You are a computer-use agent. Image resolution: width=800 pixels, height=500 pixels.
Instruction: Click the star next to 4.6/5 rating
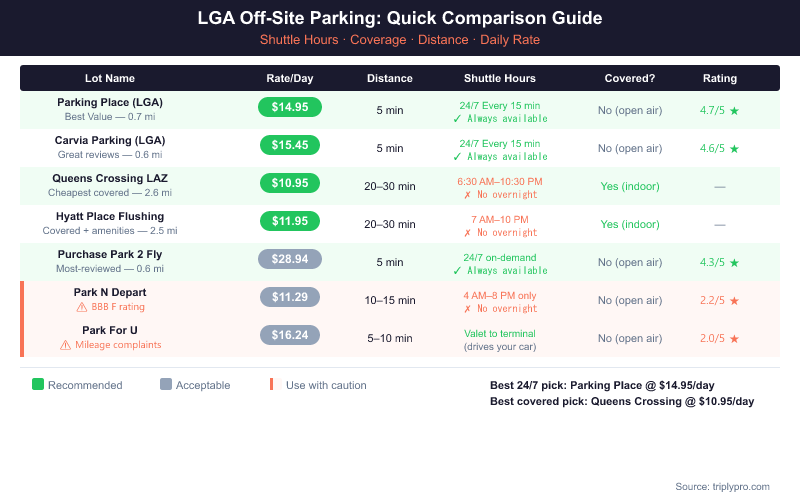(734, 148)
